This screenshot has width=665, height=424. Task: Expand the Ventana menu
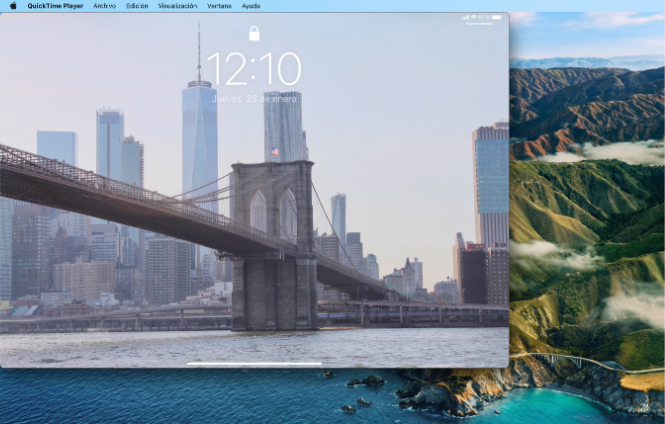(x=219, y=6)
